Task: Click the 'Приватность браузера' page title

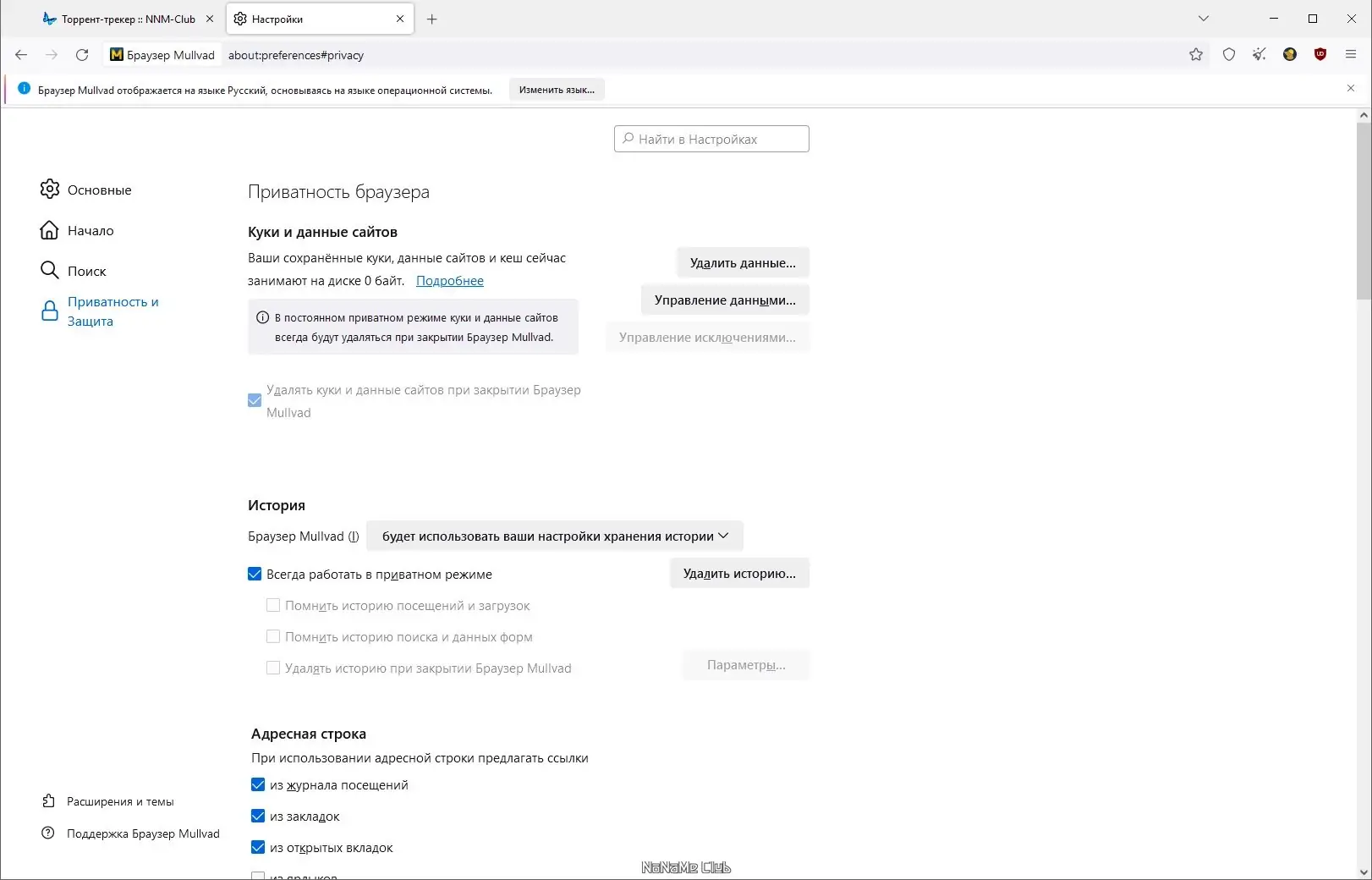Action: (x=338, y=192)
